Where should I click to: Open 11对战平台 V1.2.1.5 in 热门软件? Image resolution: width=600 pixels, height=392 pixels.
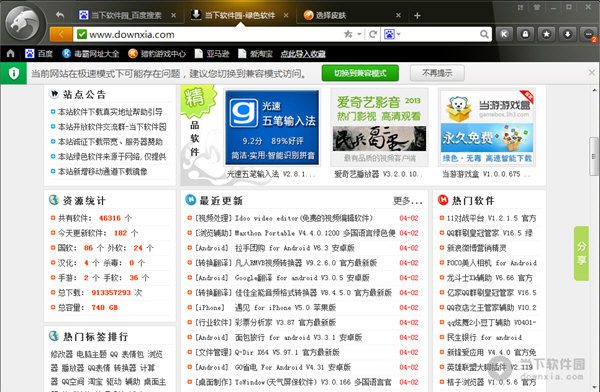(492, 218)
